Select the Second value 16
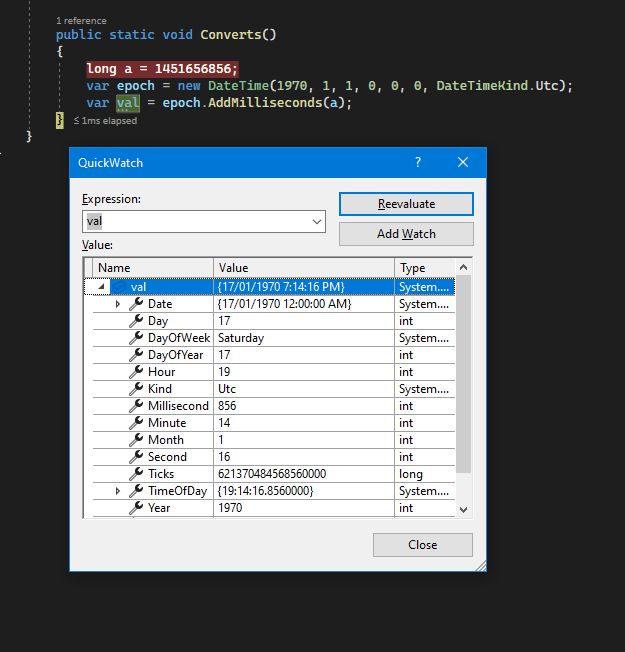This screenshot has width=625, height=652. point(224,457)
